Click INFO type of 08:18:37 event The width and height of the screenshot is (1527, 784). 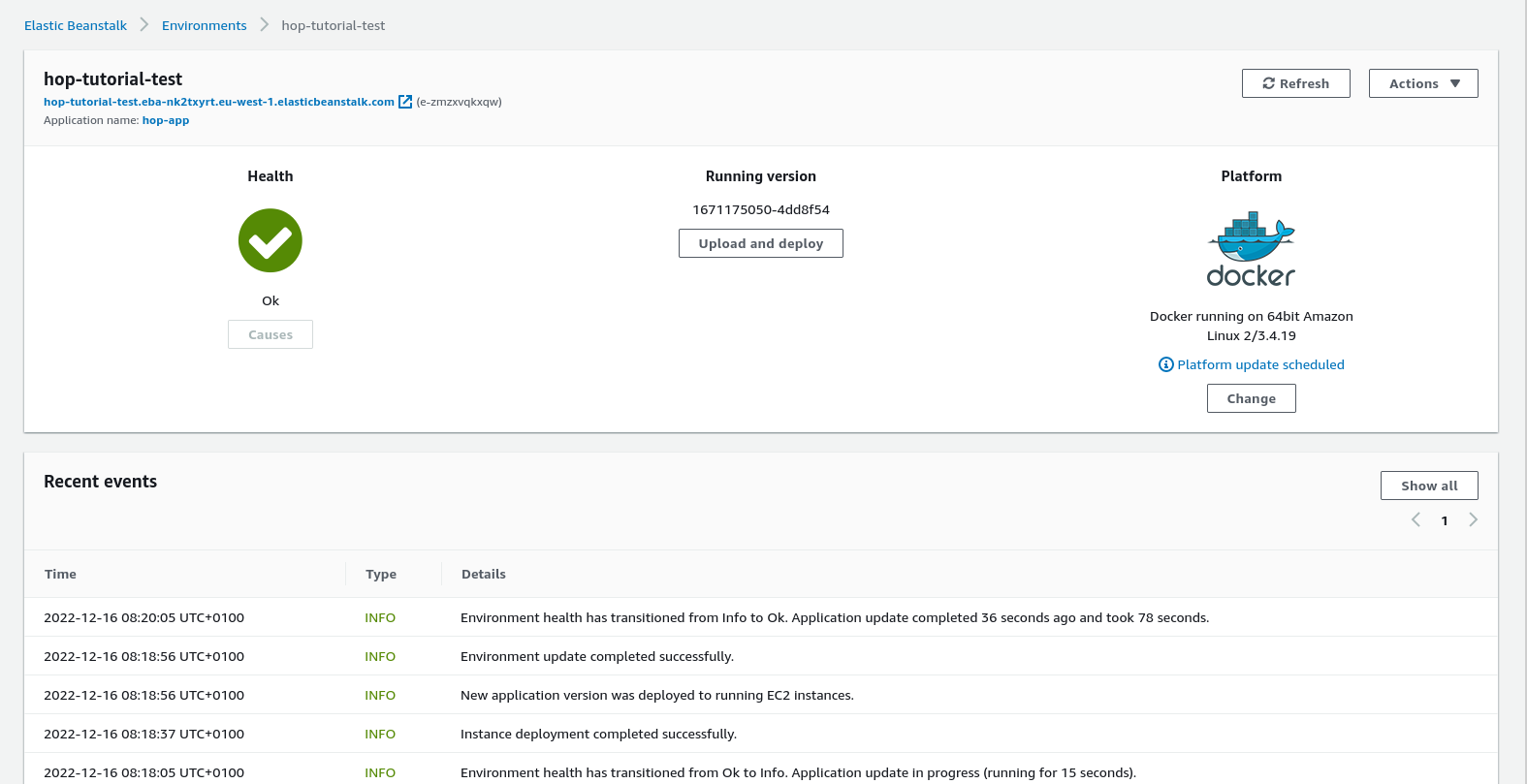(380, 734)
